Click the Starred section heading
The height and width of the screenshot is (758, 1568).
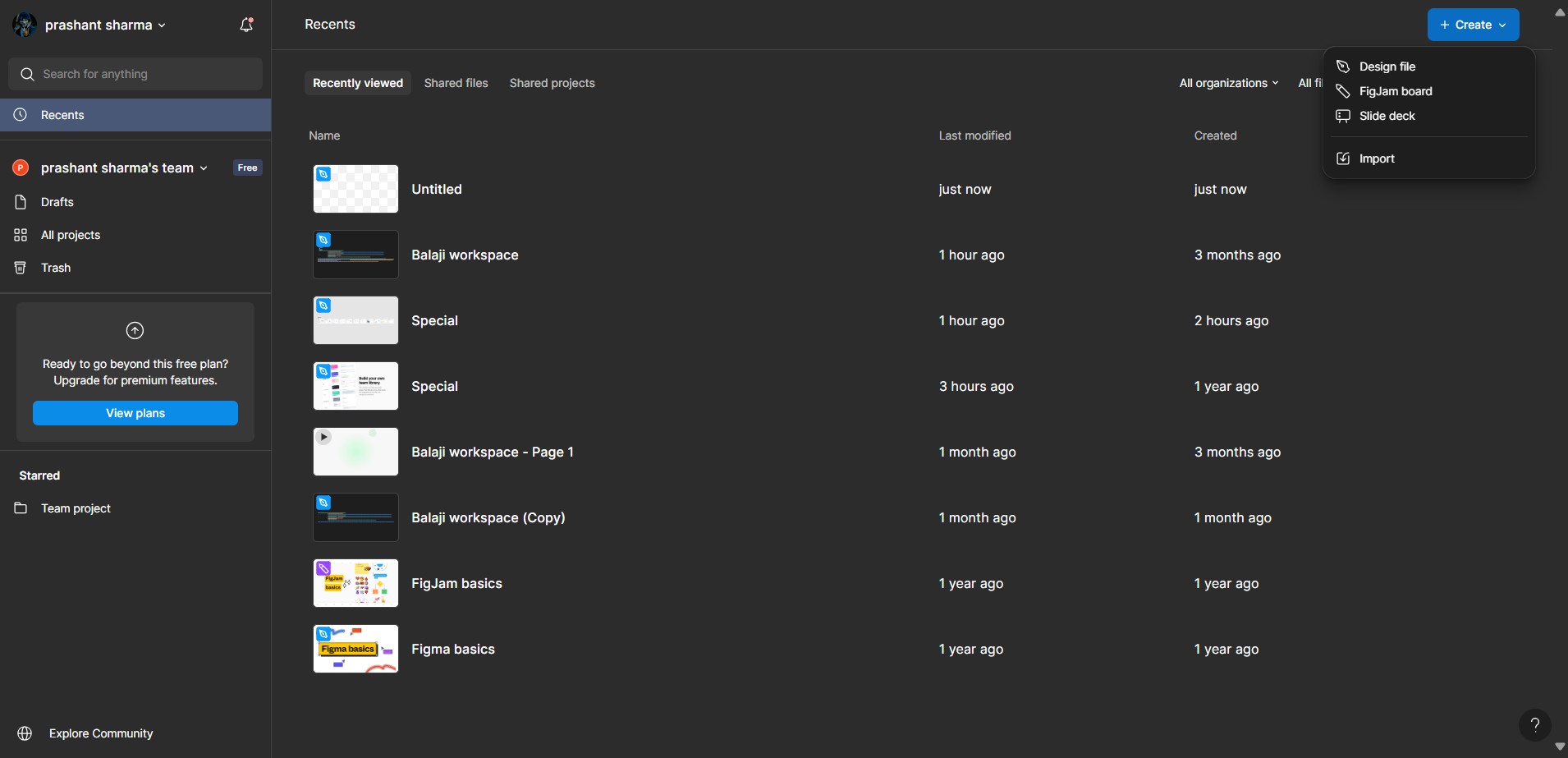[39, 475]
